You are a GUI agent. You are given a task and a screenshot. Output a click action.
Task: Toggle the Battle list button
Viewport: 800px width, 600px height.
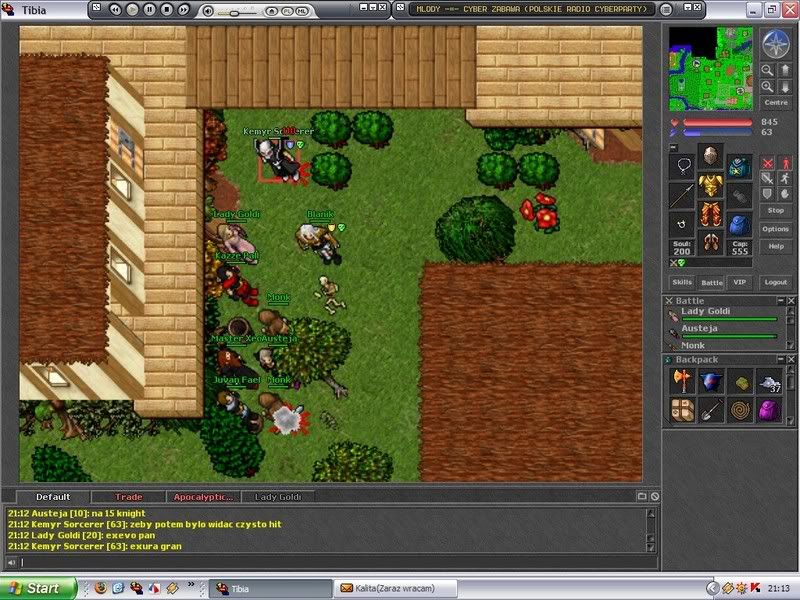[x=712, y=282]
